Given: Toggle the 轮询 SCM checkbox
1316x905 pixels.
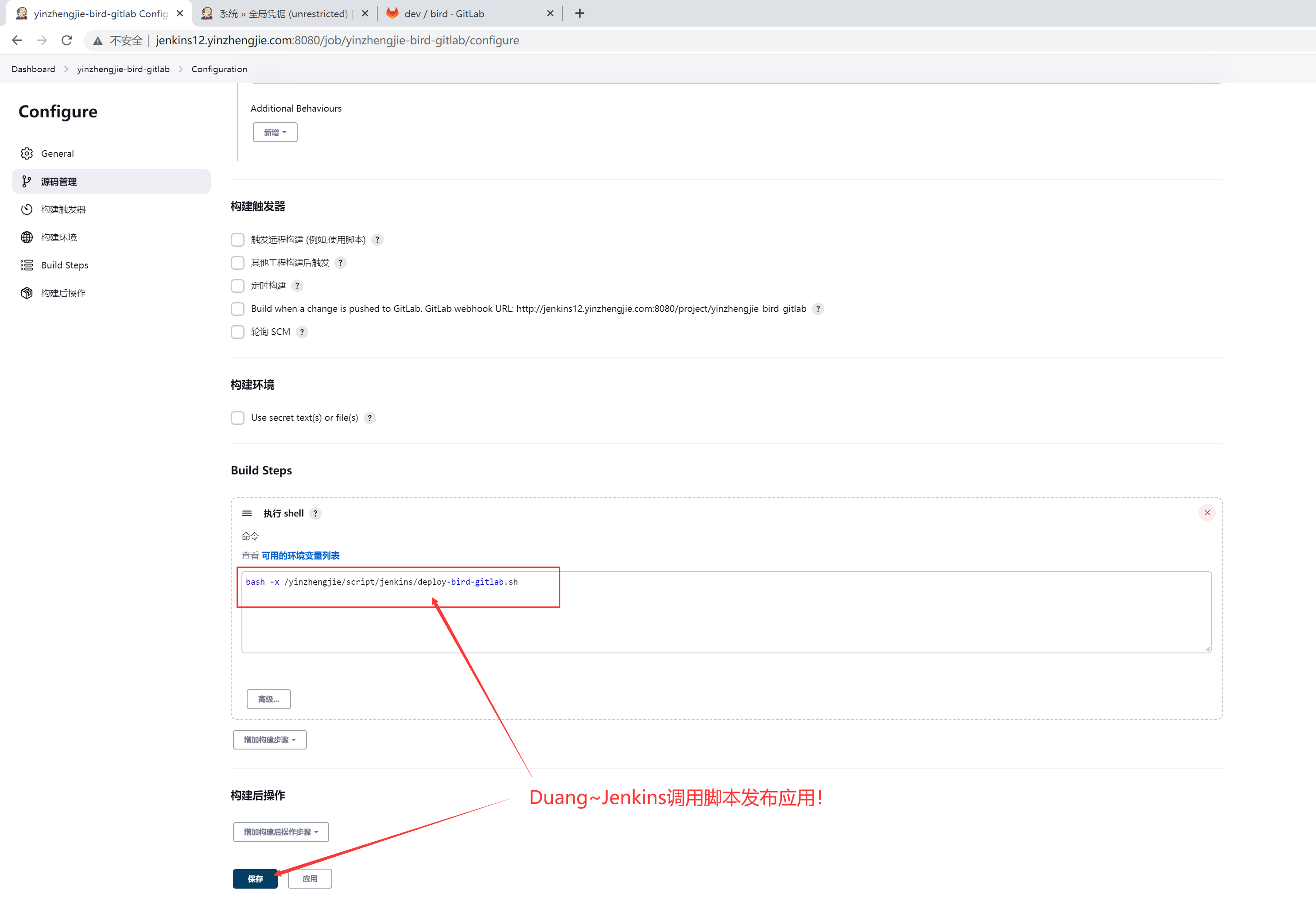Looking at the screenshot, I should (x=237, y=332).
